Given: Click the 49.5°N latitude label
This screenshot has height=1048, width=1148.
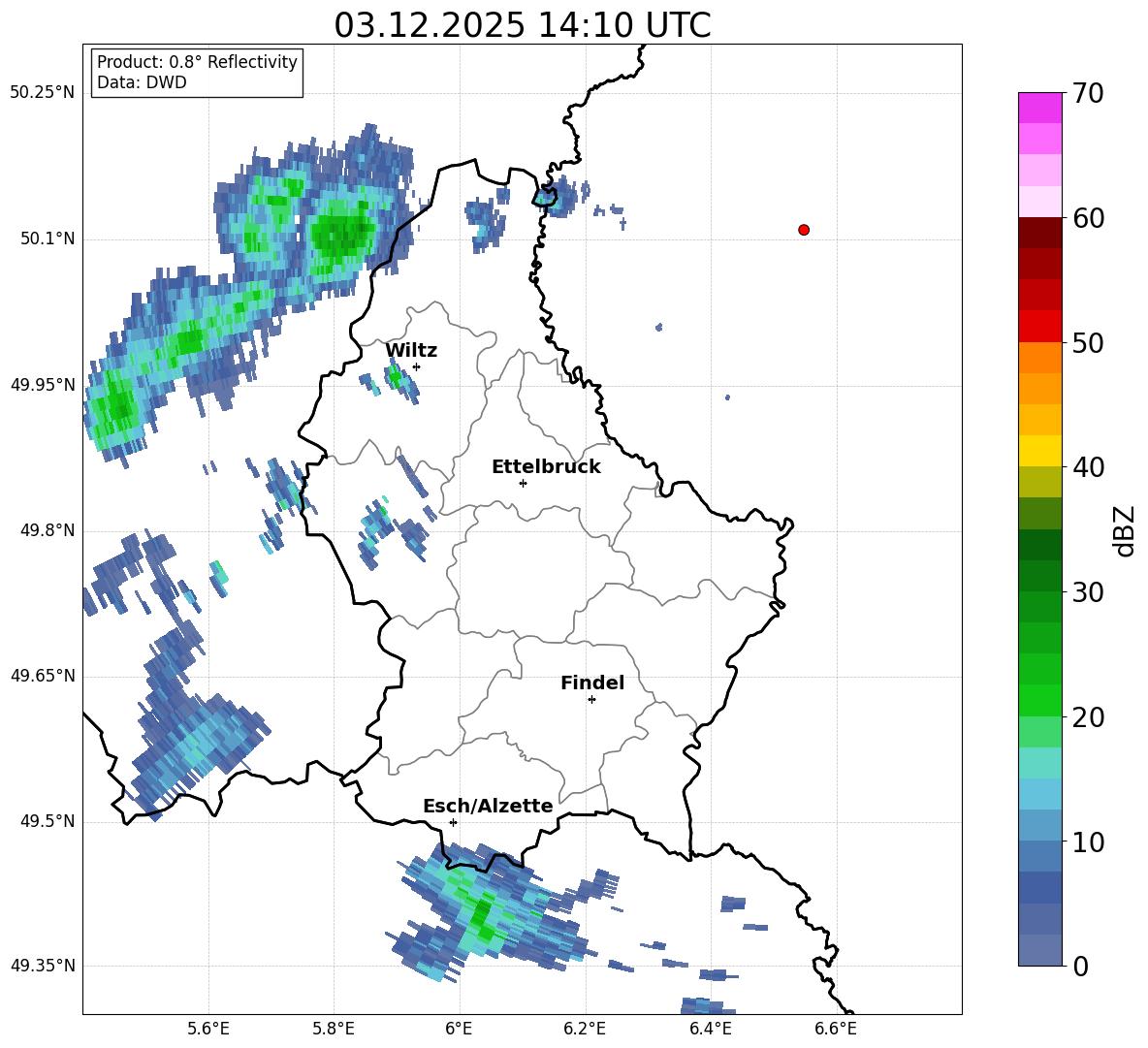Looking at the screenshot, I should [x=48, y=821].
